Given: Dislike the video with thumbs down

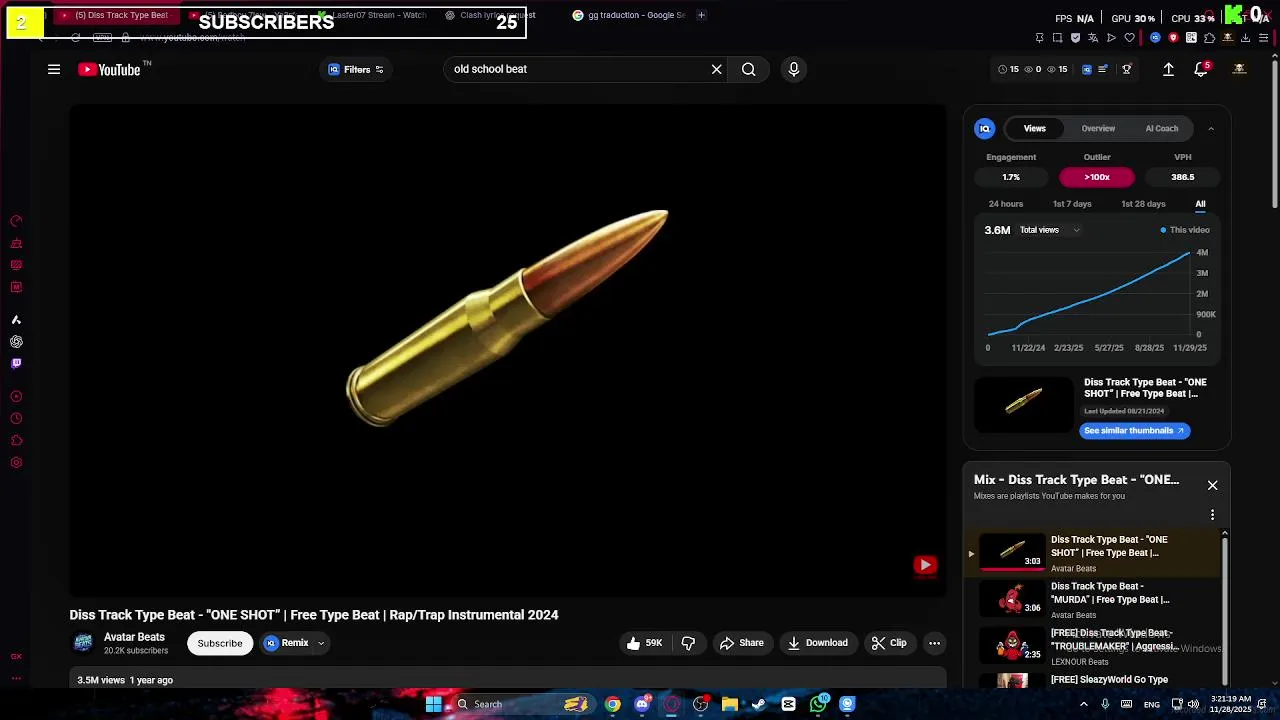Looking at the screenshot, I should [688, 643].
